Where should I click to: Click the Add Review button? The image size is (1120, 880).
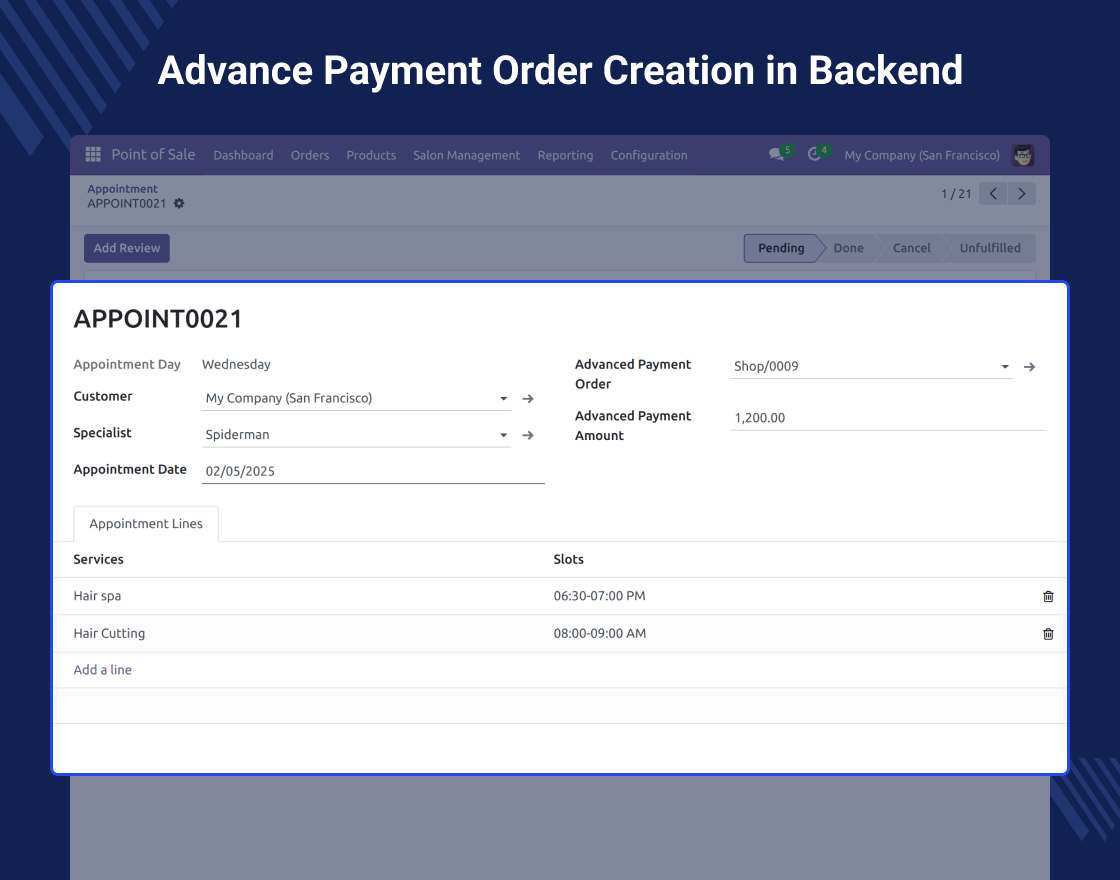pyautogui.click(x=126, y=248)
